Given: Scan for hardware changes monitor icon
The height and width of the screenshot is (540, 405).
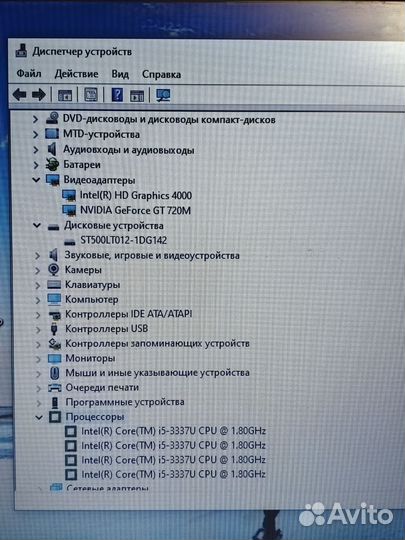Looking at the screenshot, I should coord(163,95).
